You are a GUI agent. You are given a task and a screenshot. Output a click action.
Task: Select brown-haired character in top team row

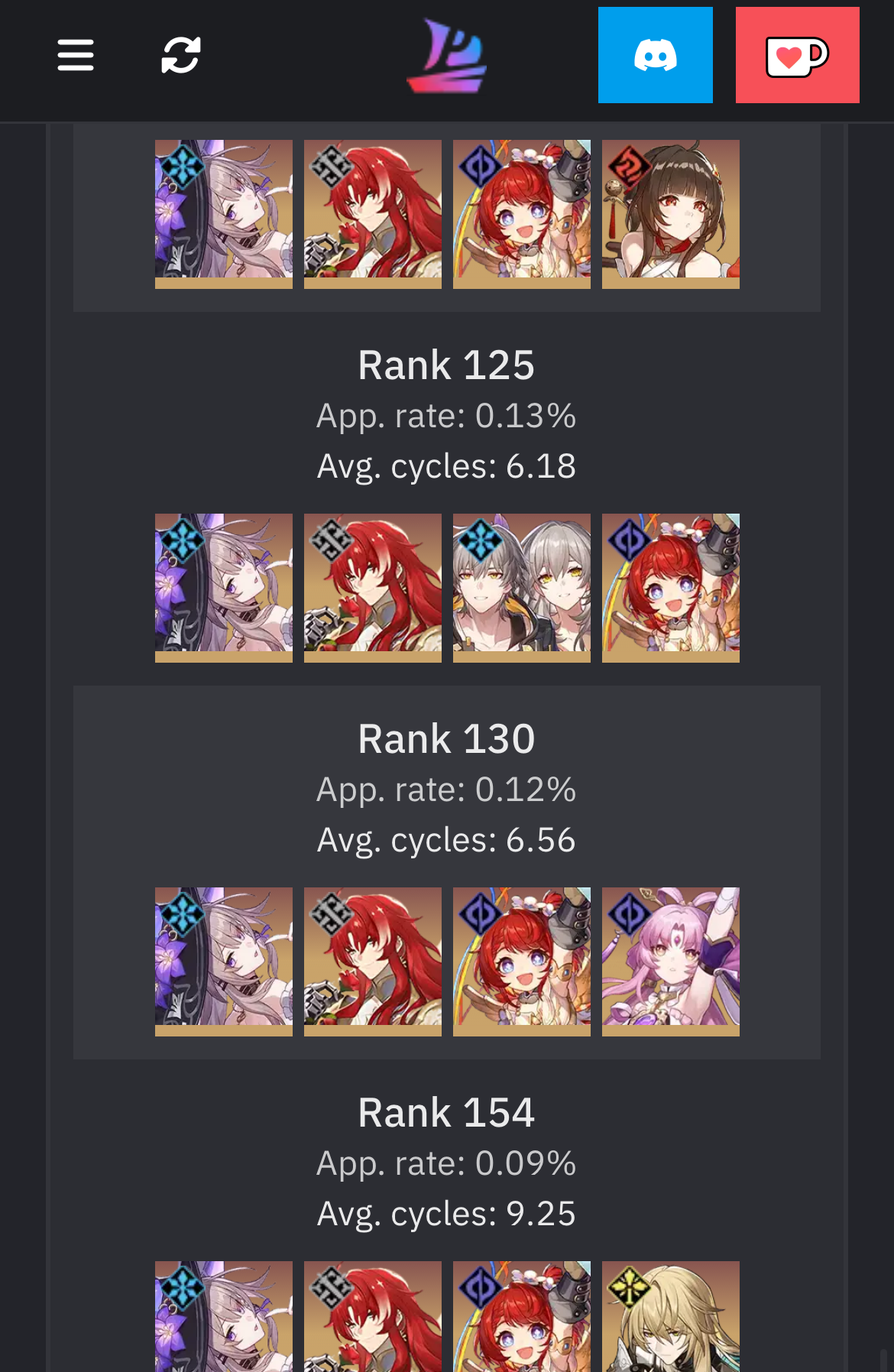[671, 214]
